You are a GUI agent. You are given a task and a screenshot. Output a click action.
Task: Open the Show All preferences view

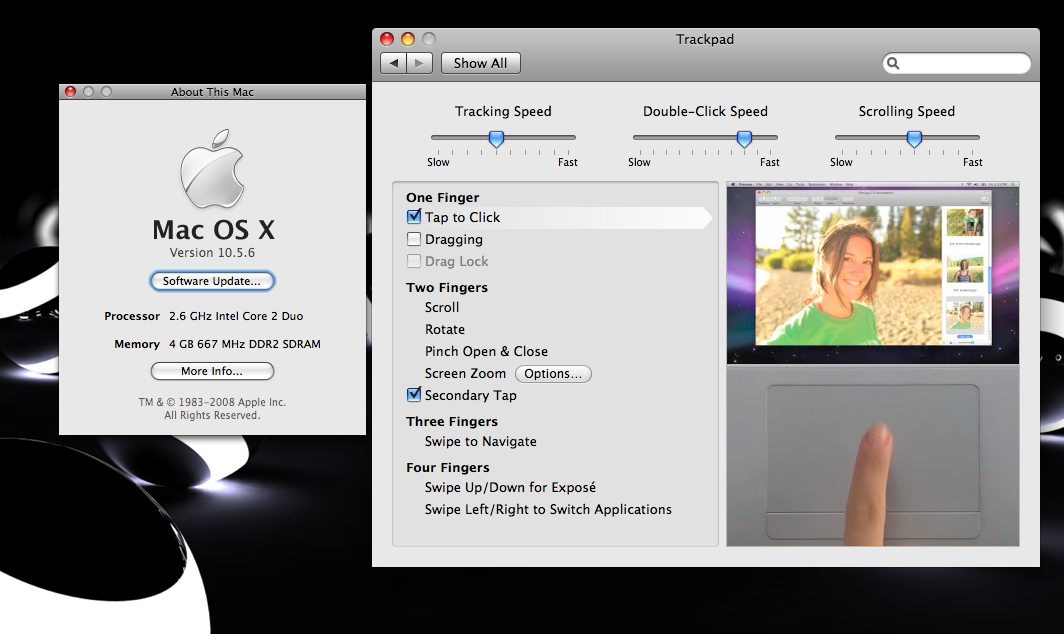480,63
